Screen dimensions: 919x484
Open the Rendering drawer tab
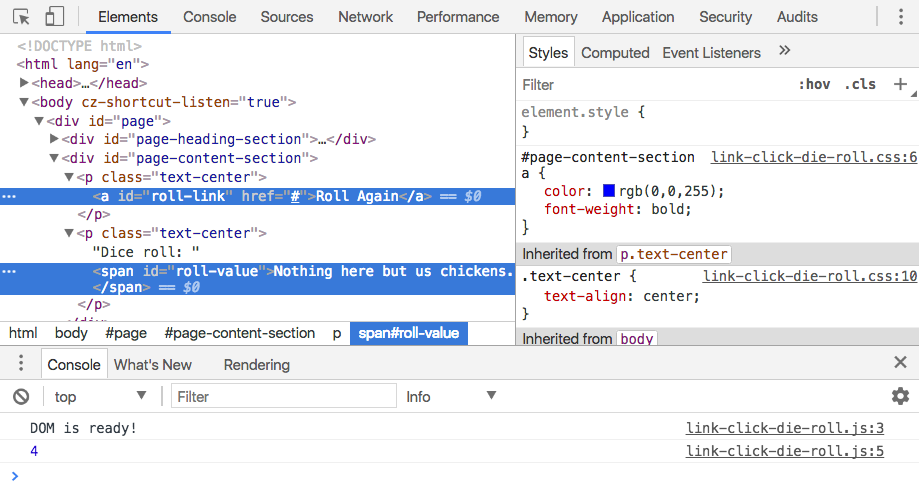click(x=257, y=364)
